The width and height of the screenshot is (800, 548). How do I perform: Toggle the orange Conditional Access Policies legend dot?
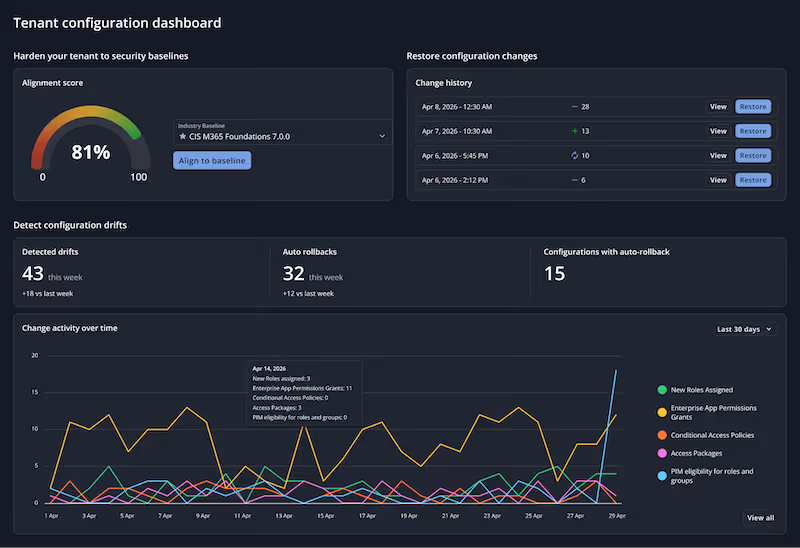pos(662,435)
